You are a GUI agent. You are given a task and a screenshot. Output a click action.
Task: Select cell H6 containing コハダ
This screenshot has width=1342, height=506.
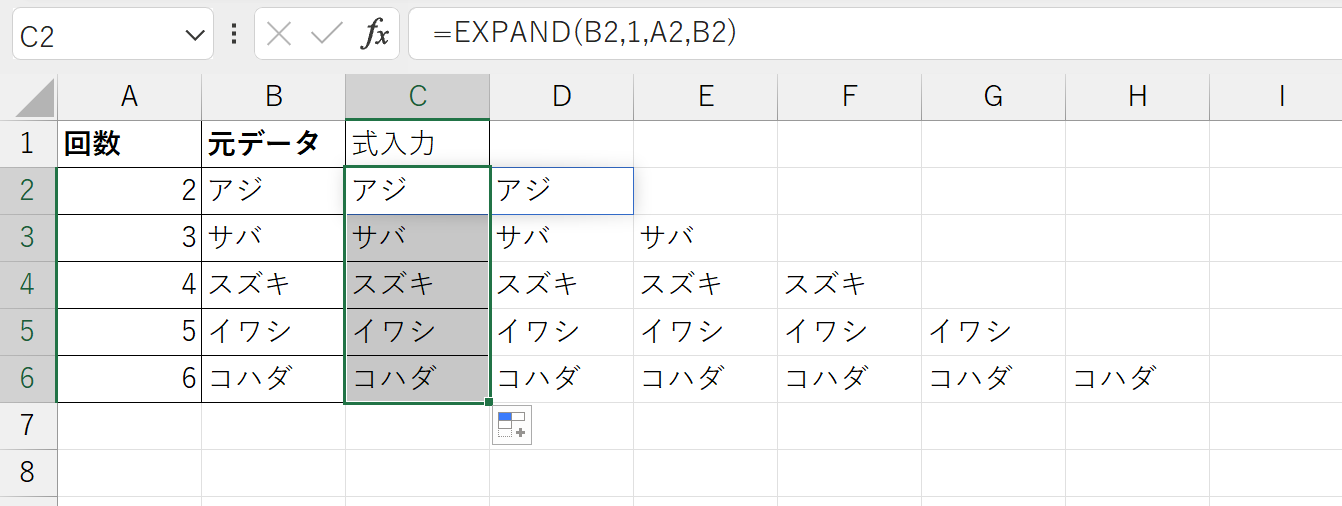coord(1137,379)
